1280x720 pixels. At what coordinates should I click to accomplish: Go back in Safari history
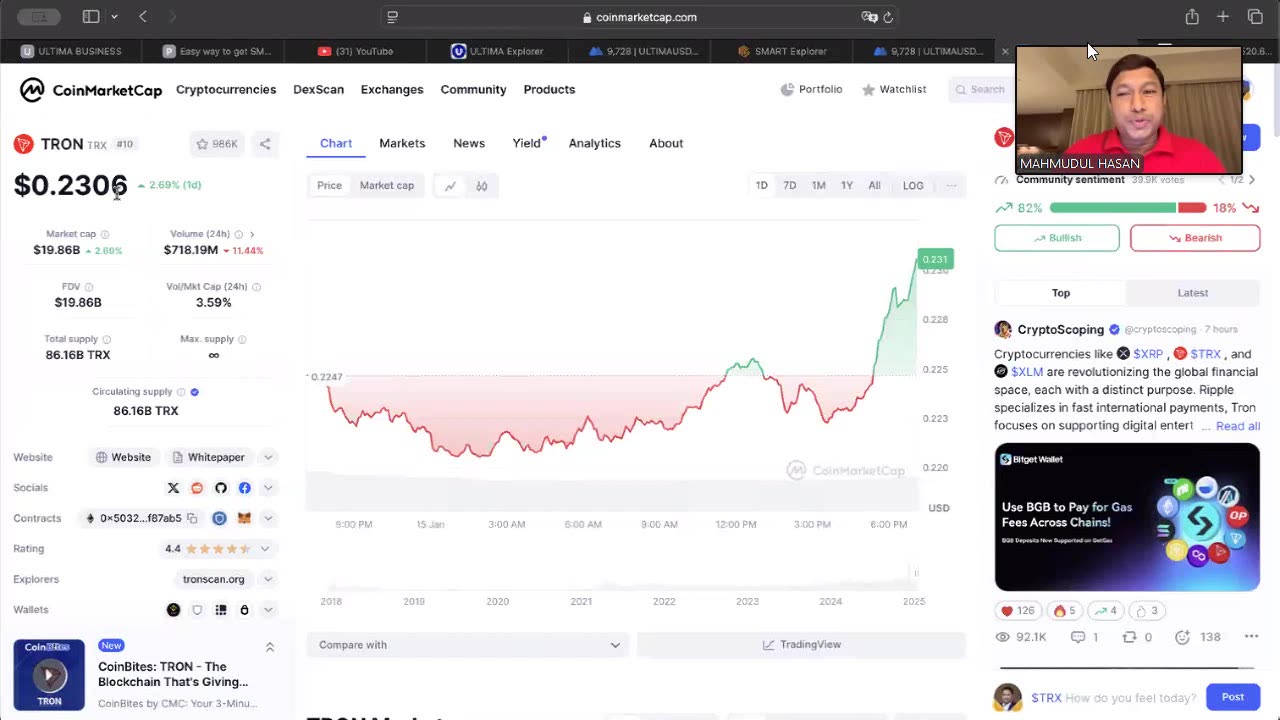[x=143, y=17]
